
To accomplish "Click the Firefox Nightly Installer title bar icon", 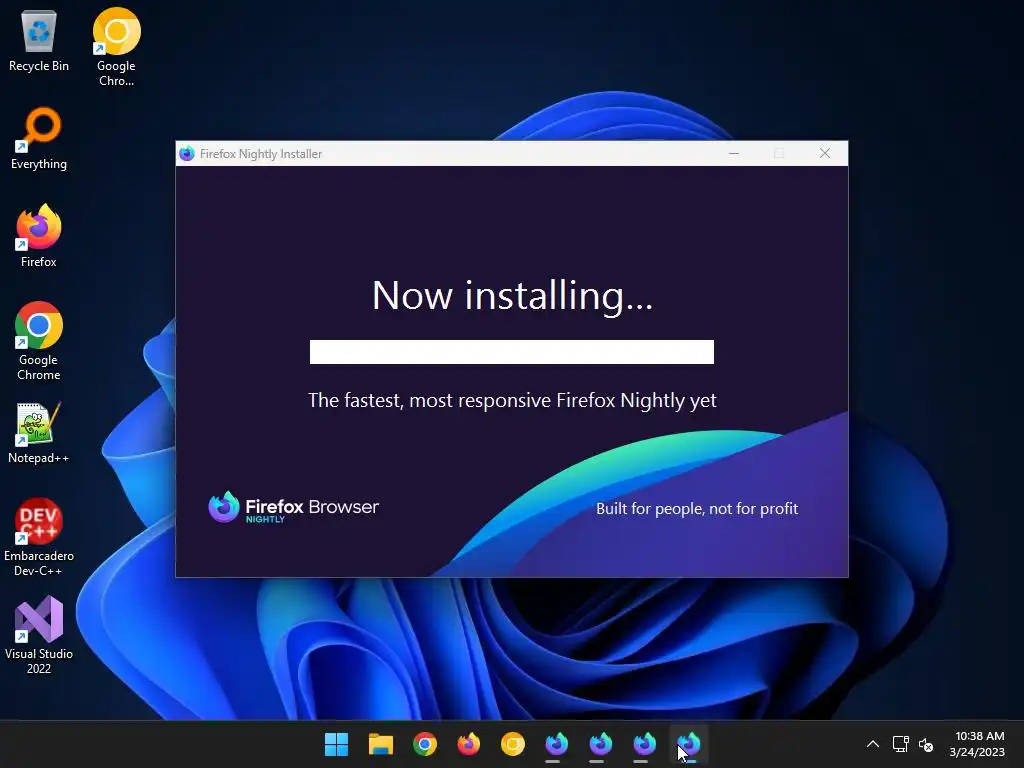I will click(x=187, y=153).
